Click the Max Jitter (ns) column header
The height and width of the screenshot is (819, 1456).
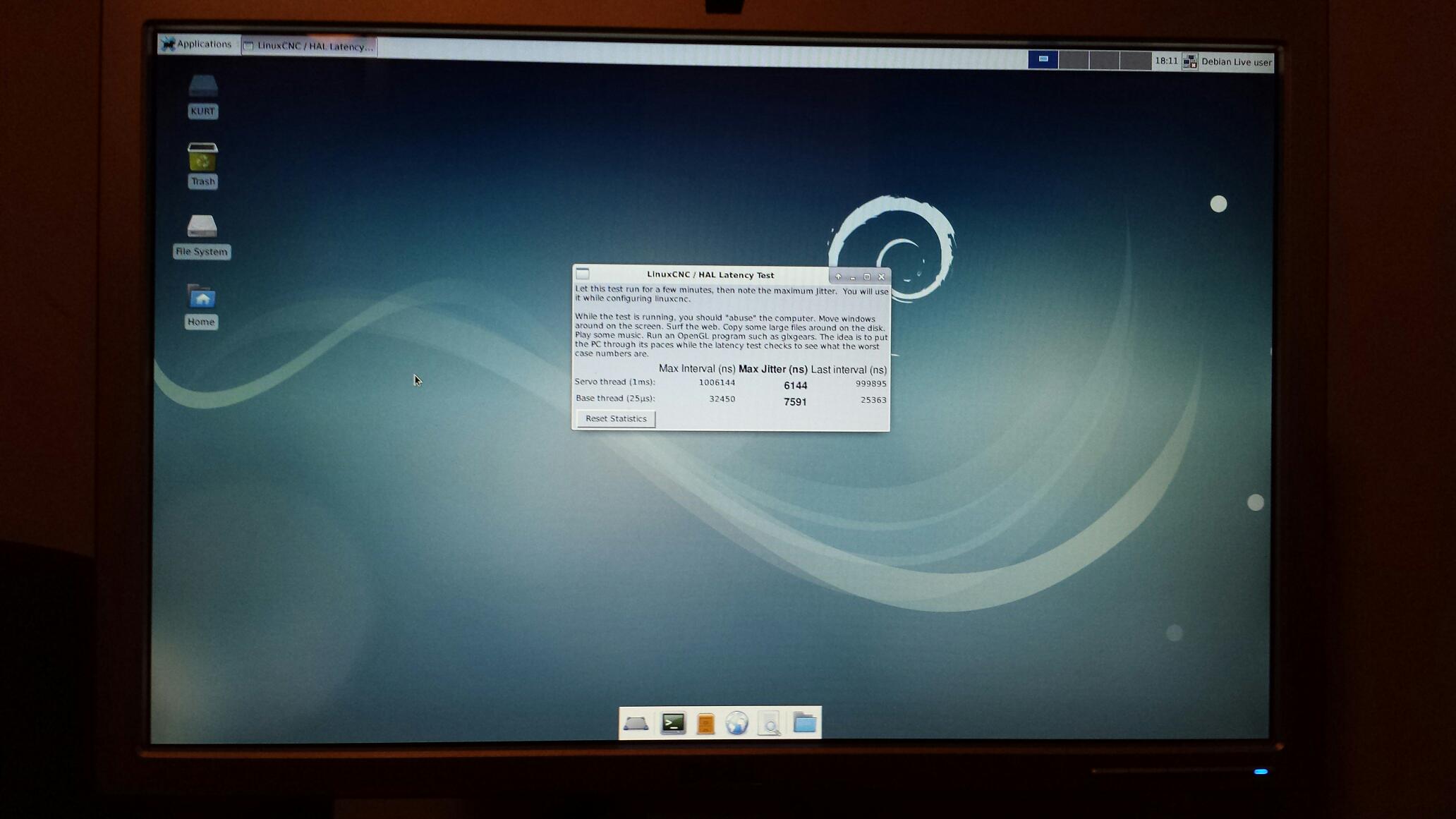[772, 370]
